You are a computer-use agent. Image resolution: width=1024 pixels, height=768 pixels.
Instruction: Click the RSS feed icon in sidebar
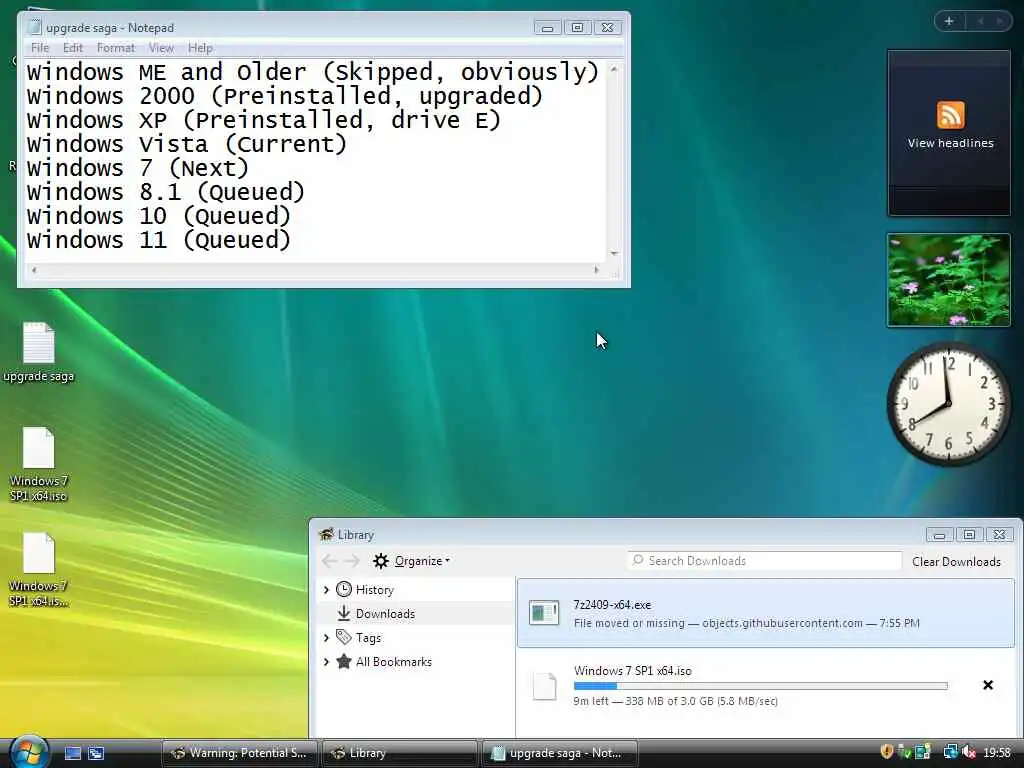point(950,115)
